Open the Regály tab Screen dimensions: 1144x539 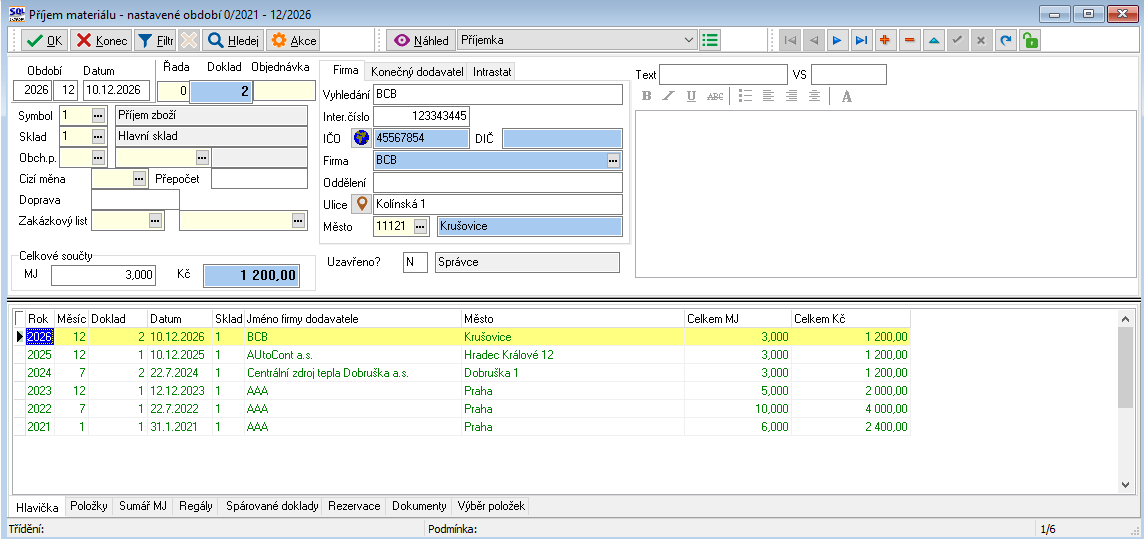195,505
